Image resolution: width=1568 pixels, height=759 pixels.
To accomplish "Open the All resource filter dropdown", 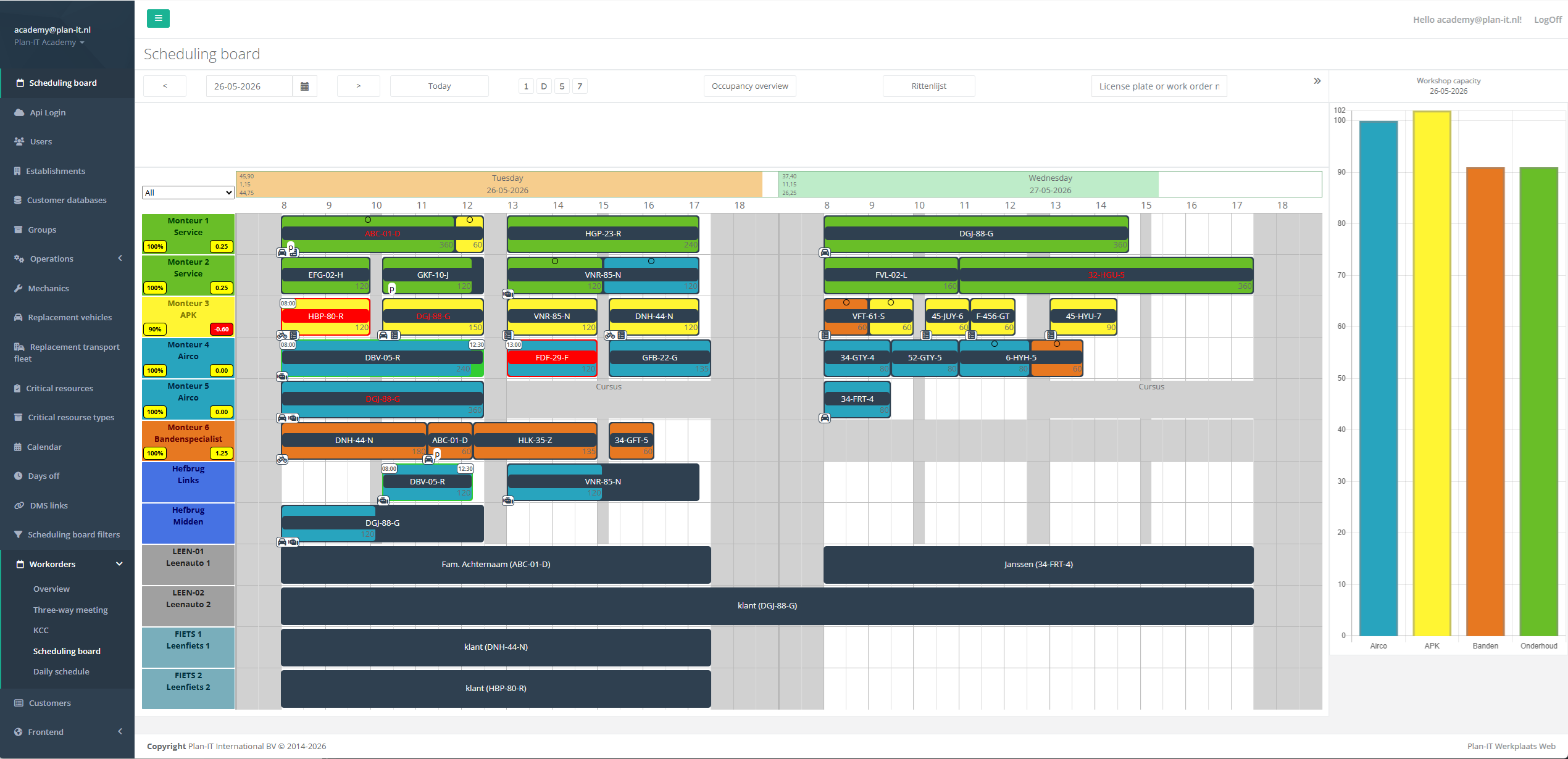I will [x=188, y=193].
